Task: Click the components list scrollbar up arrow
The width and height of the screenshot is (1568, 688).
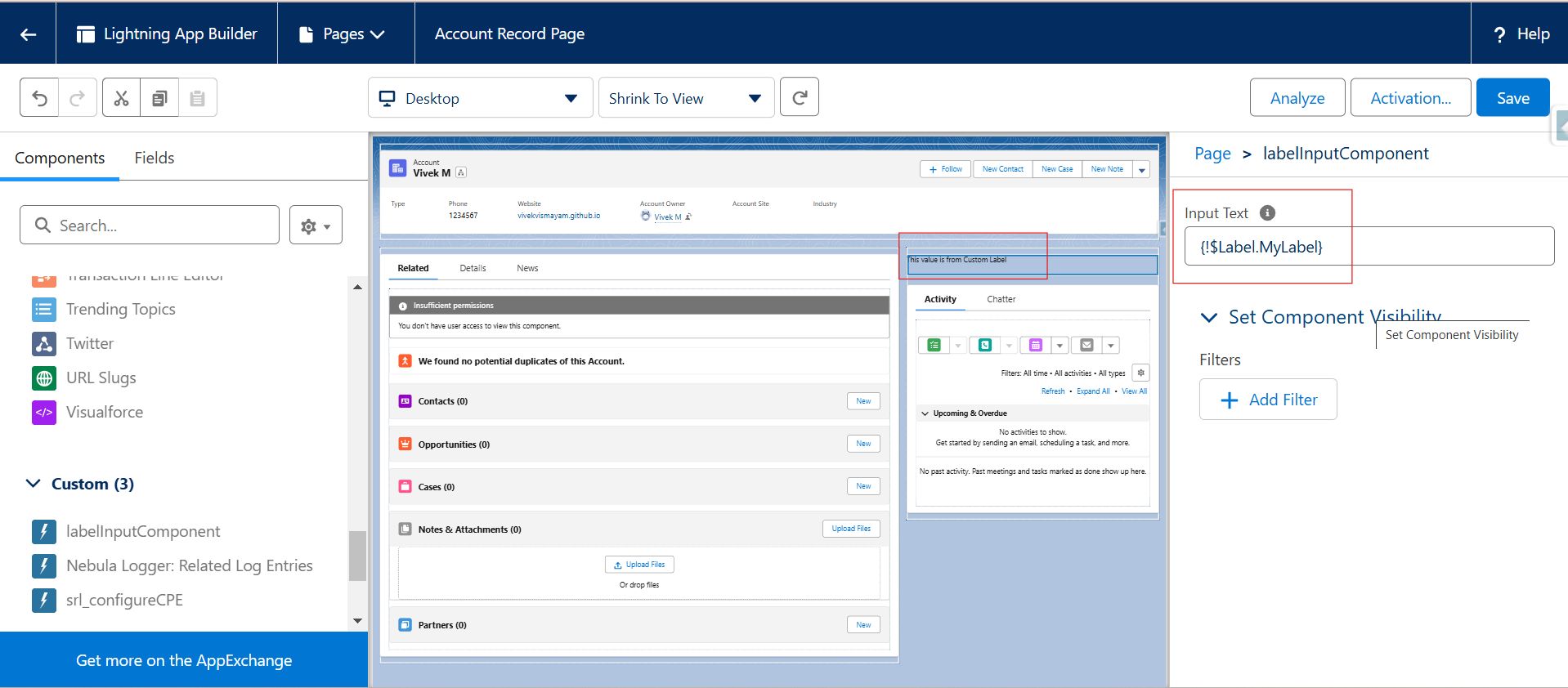Action: click(357, 287)
